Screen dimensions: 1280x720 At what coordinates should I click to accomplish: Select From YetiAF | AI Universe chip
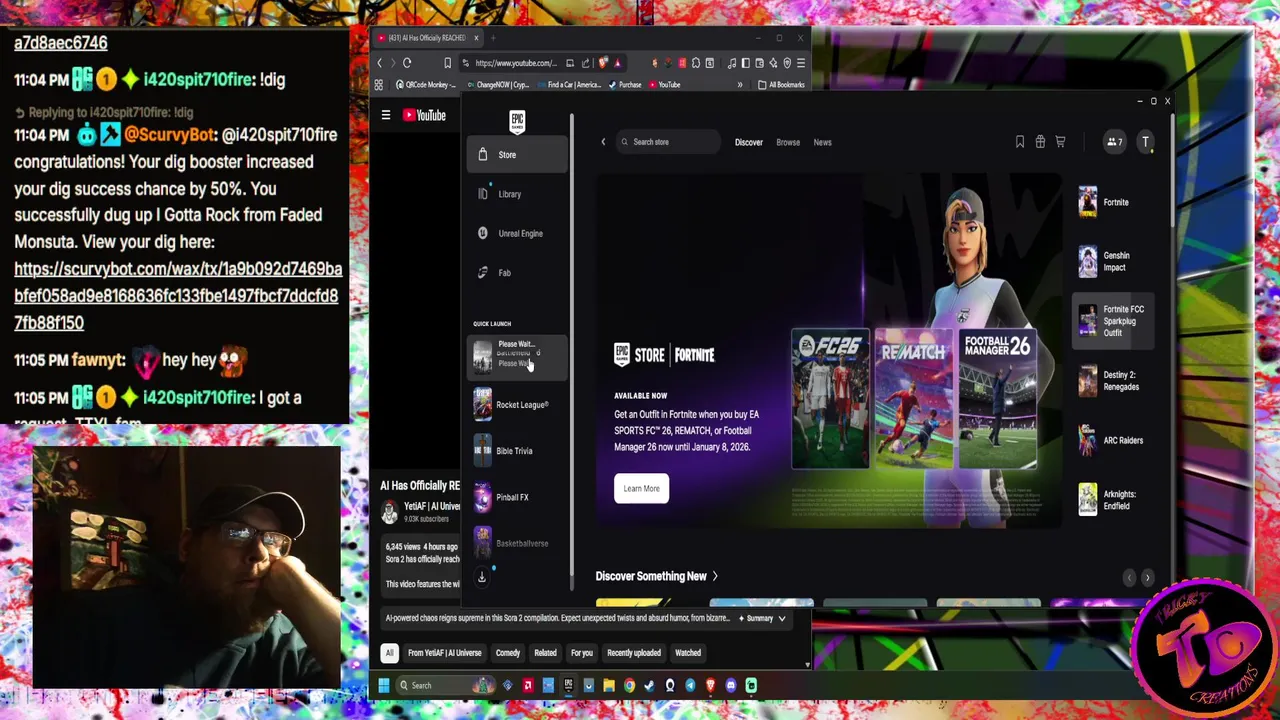point(444,653)
